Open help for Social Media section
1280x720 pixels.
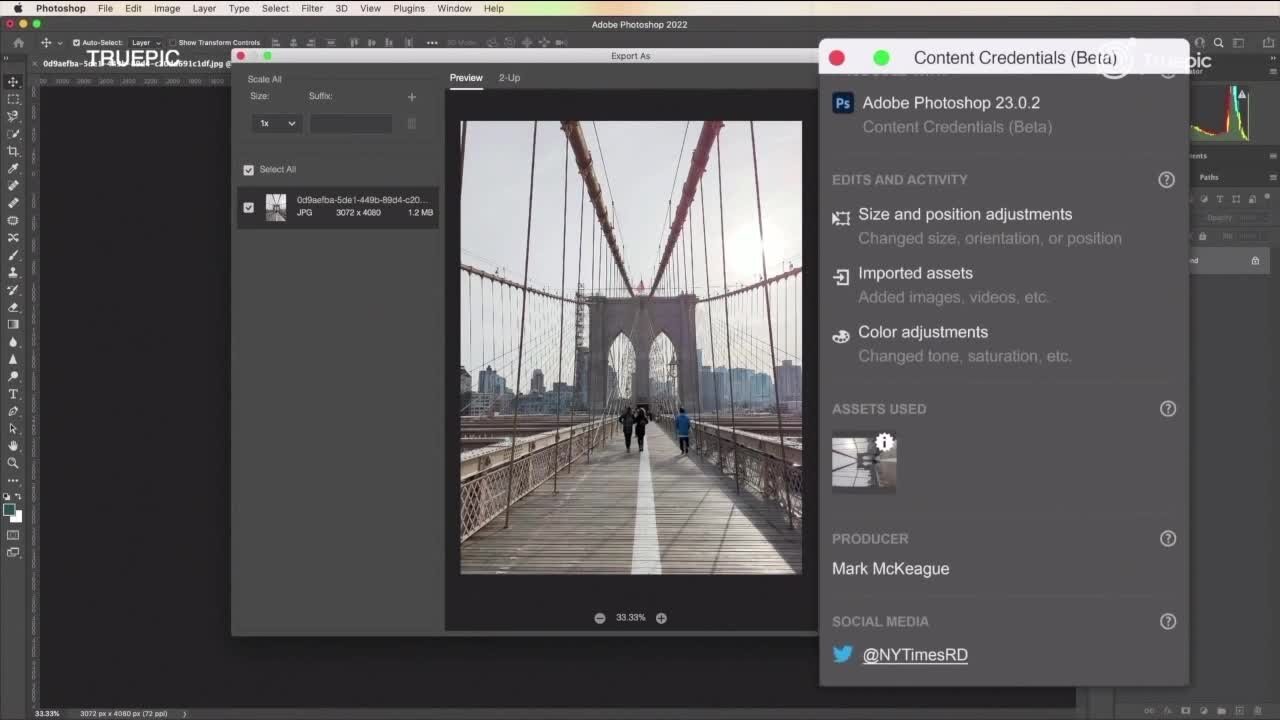(x=1167, y=621)
